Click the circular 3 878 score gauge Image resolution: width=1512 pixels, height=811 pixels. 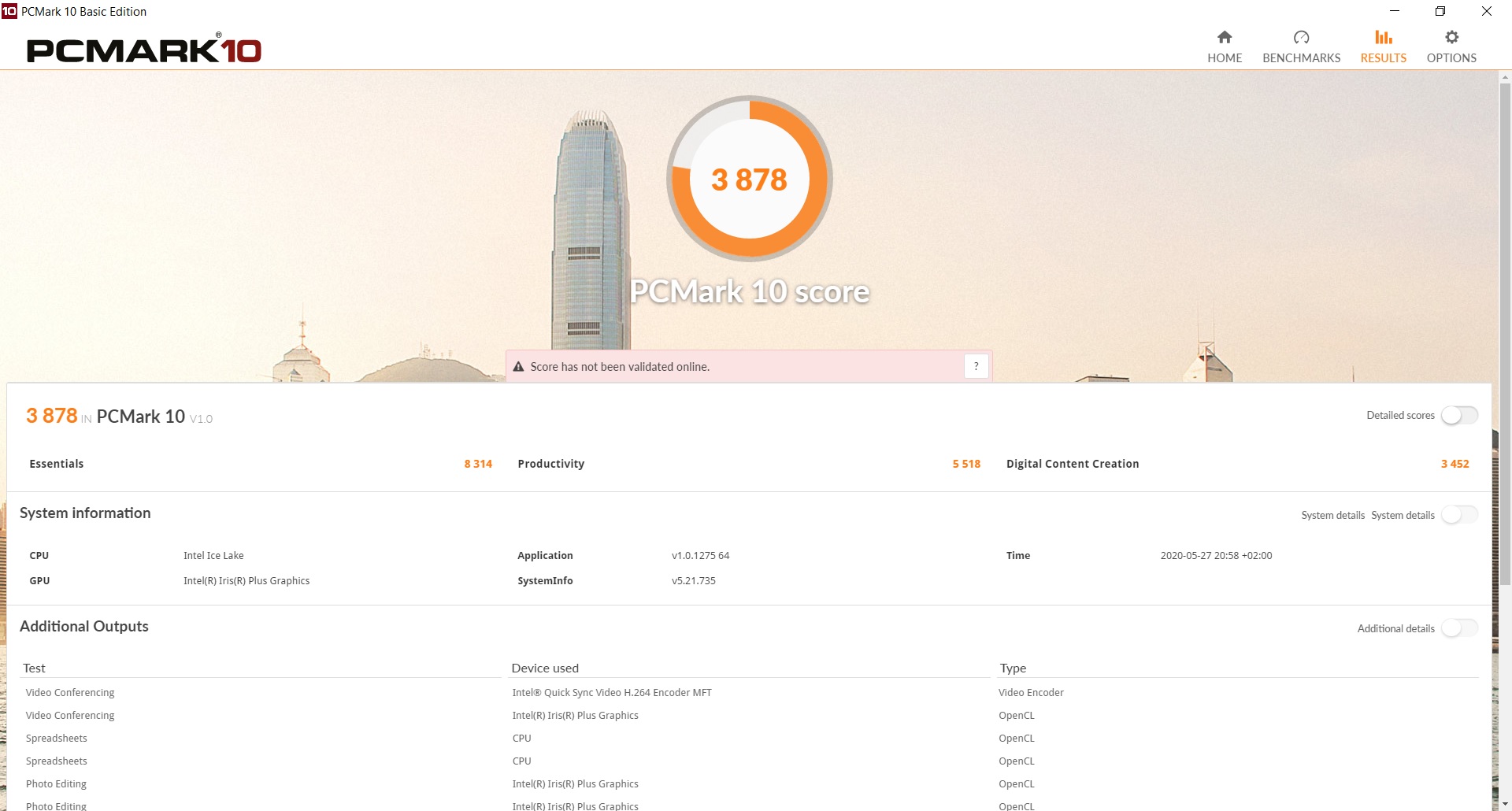[749, 180]
